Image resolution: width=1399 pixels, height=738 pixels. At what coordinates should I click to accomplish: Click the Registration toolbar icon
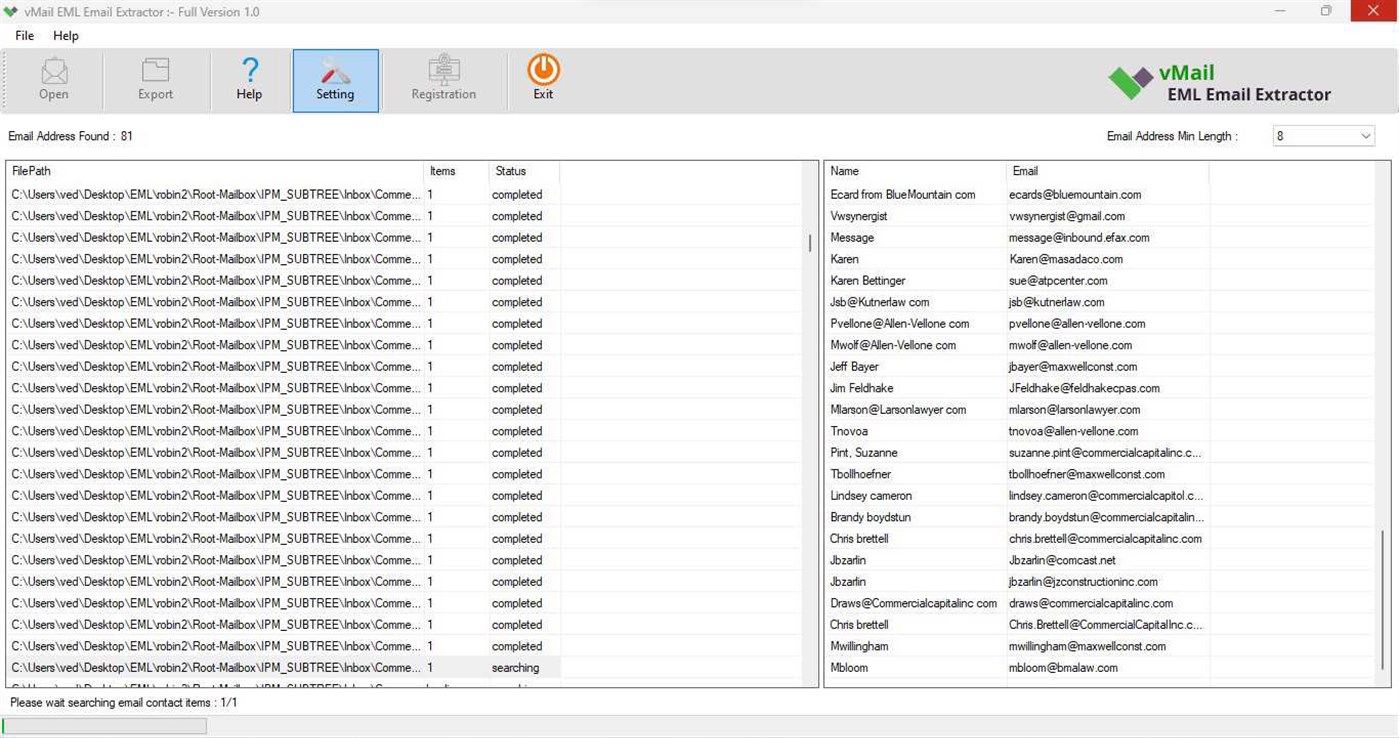click(x=443, y=78)
